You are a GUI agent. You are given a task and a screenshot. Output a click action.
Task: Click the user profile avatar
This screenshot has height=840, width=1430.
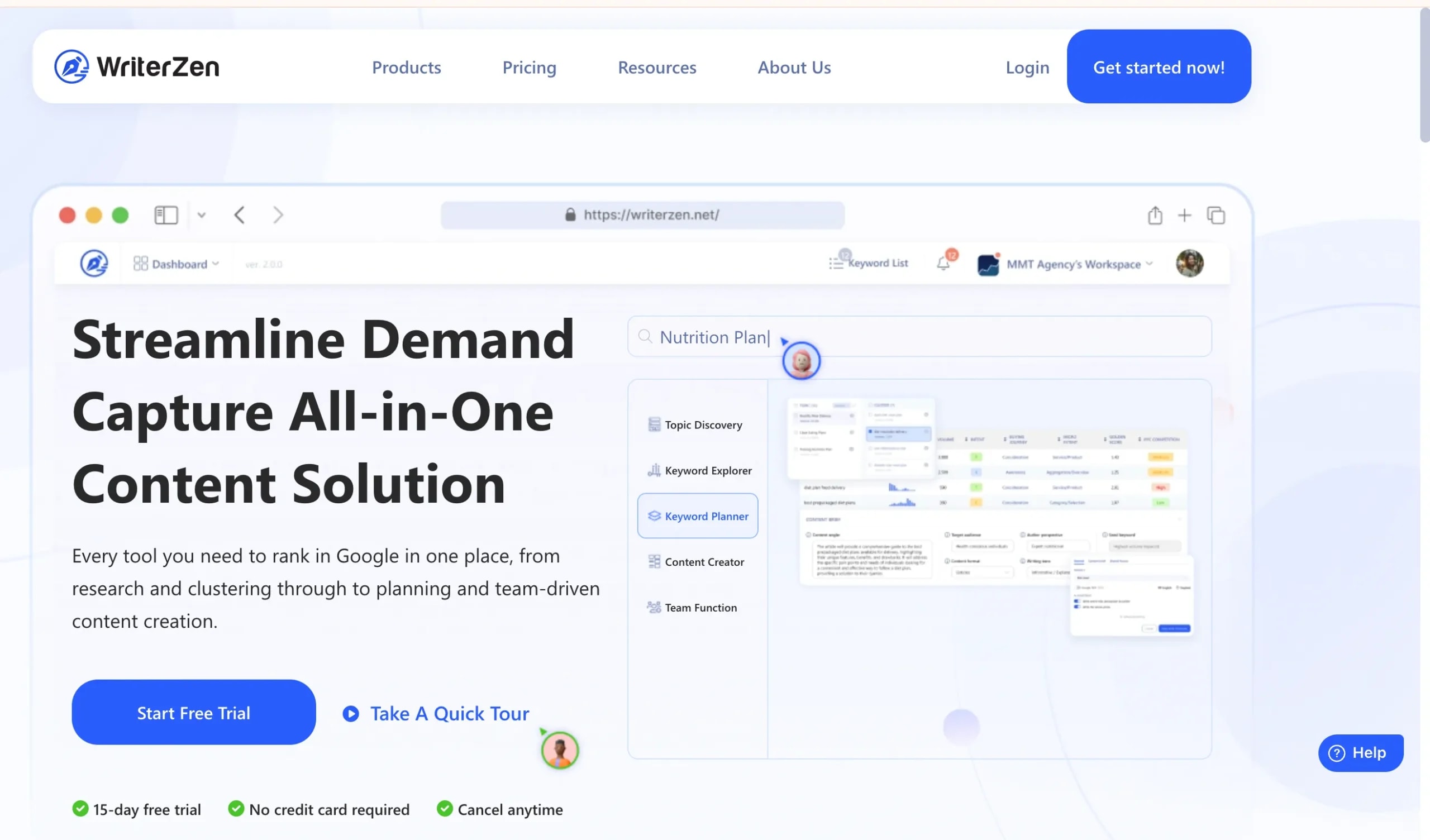pyautogui.click(x=1189, y=264)
